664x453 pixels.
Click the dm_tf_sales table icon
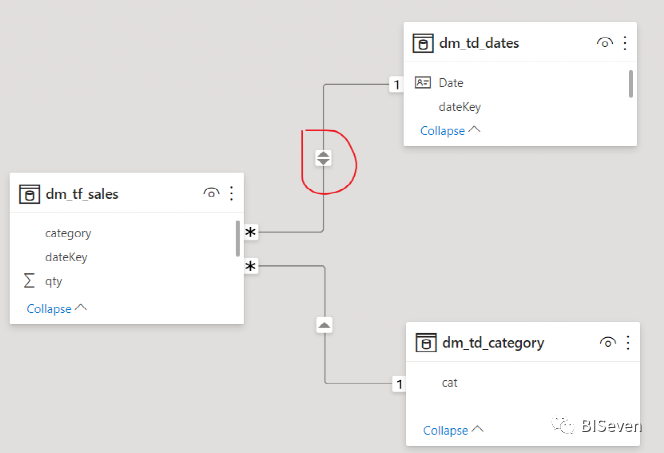click(30, 194)
